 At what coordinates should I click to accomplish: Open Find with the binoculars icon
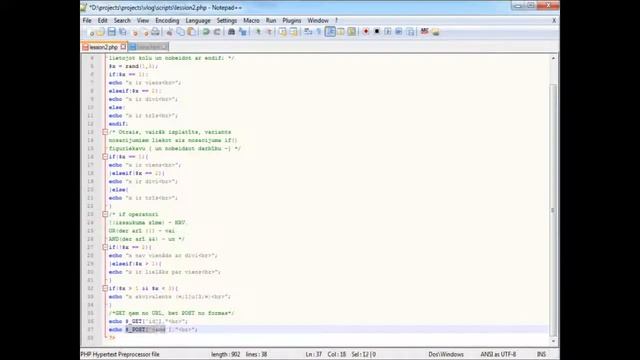[231, 32]
